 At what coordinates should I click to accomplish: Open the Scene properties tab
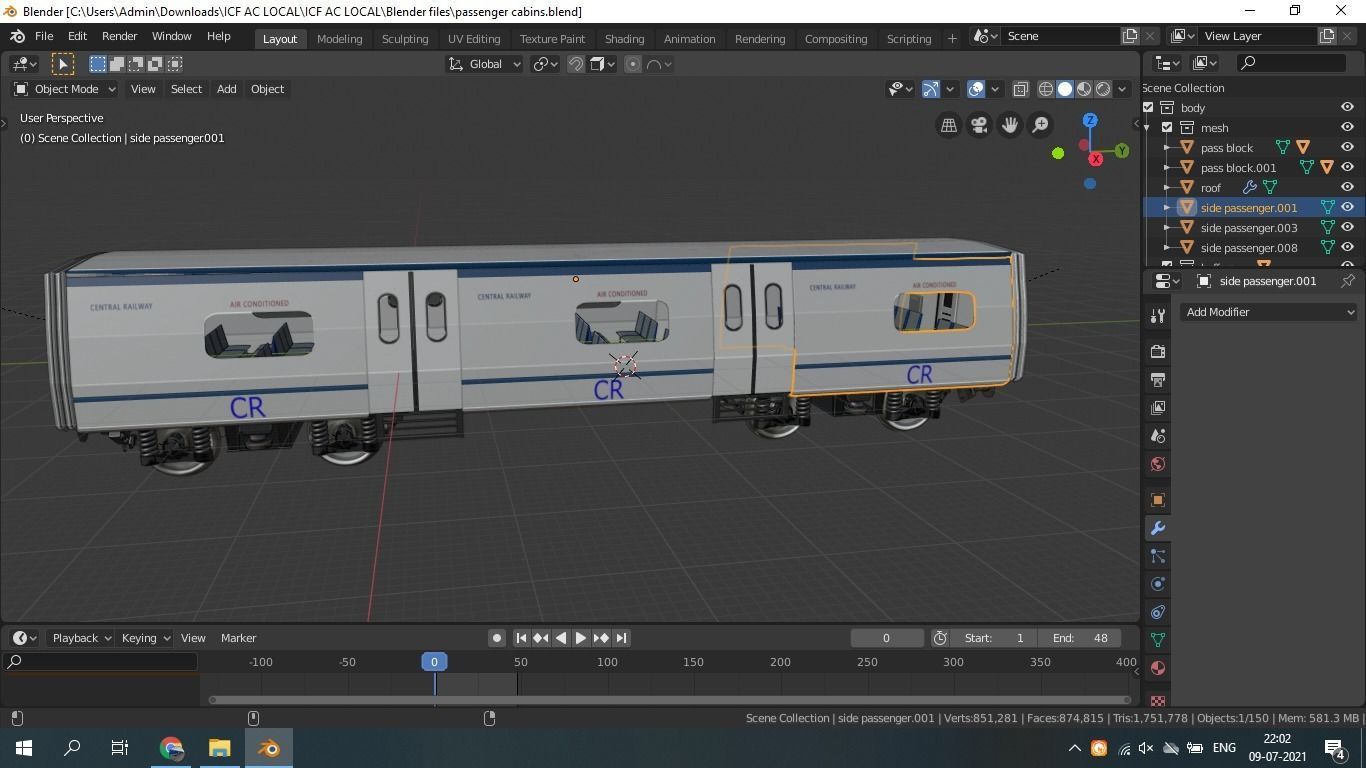click(1158, 436)
